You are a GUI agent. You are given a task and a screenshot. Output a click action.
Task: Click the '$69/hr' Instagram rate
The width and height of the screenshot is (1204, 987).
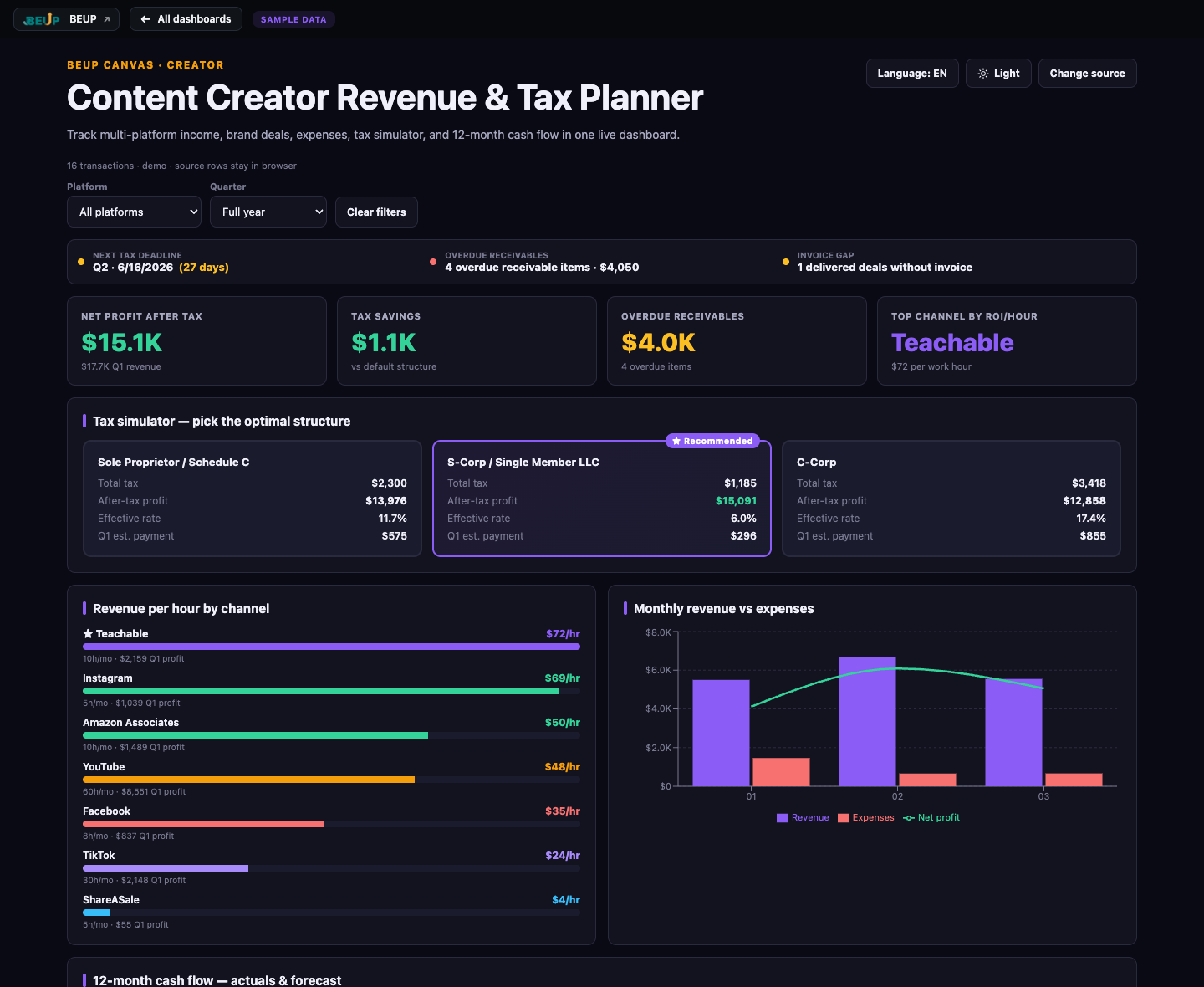click(x=563, y=678)
